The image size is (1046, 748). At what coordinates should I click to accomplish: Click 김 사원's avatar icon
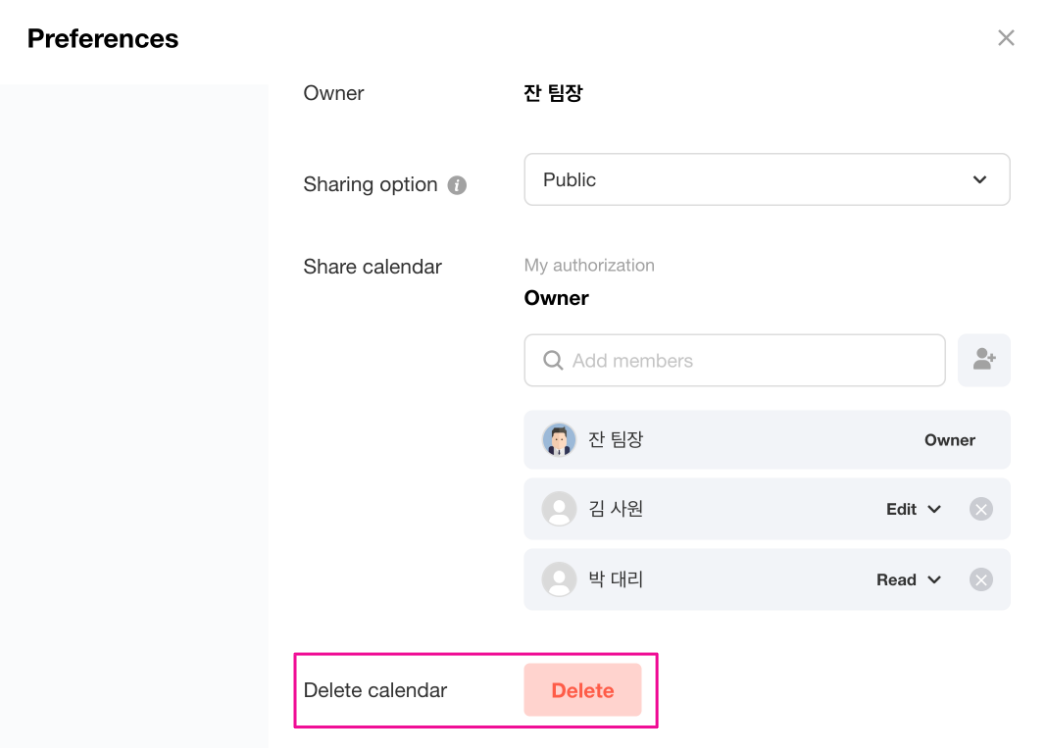click(x=559, y=509)
